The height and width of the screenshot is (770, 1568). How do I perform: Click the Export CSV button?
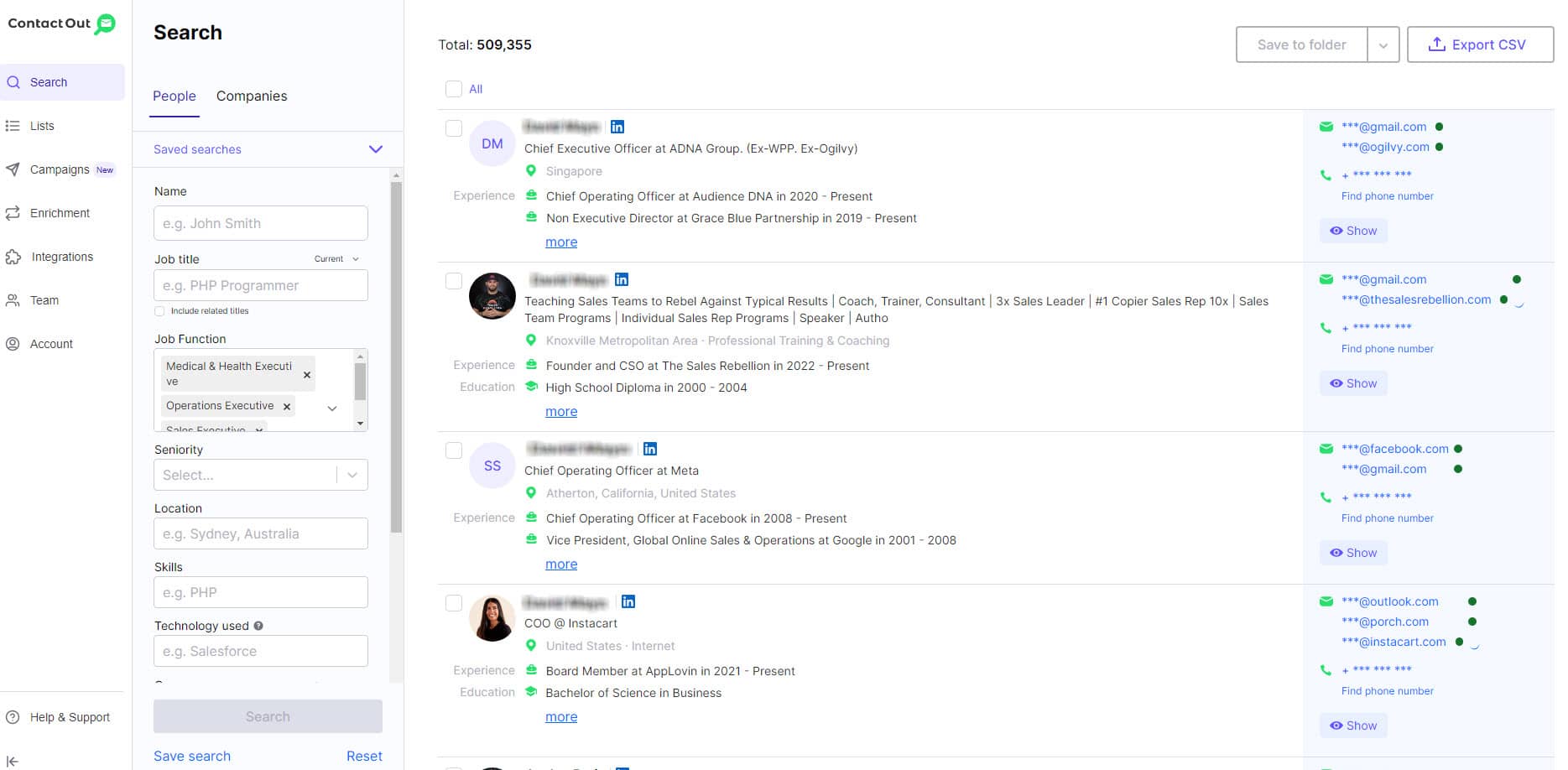(x=1480, y=44)
